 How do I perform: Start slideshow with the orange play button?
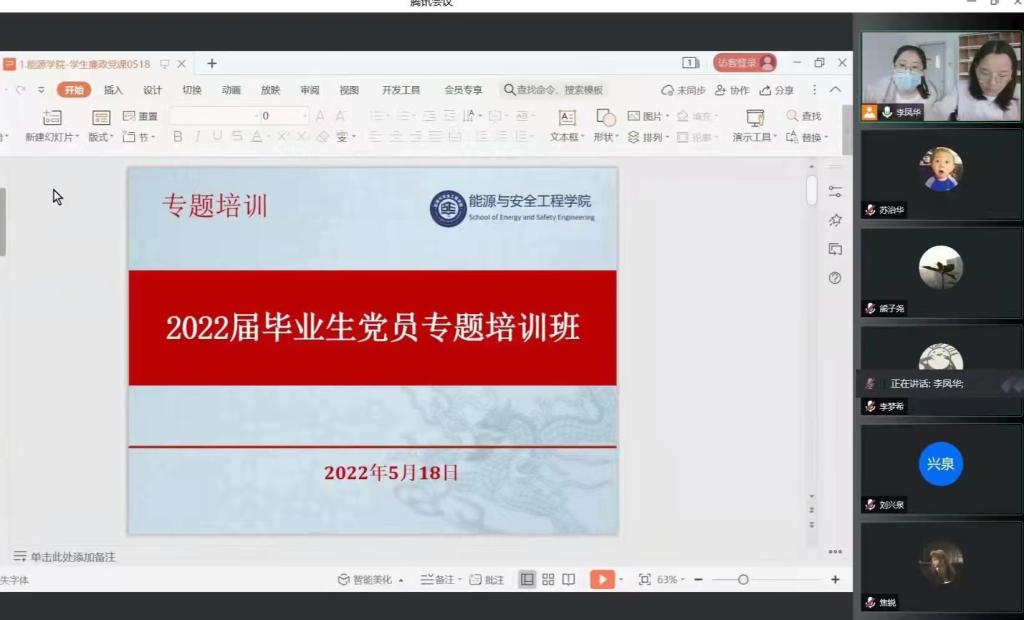point(602,579)
